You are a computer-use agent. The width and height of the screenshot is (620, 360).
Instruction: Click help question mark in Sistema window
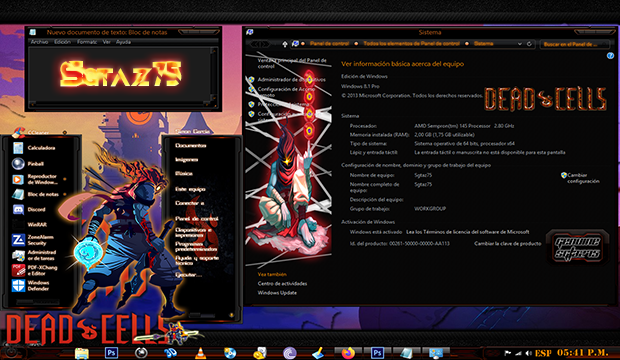pos(610,56)
